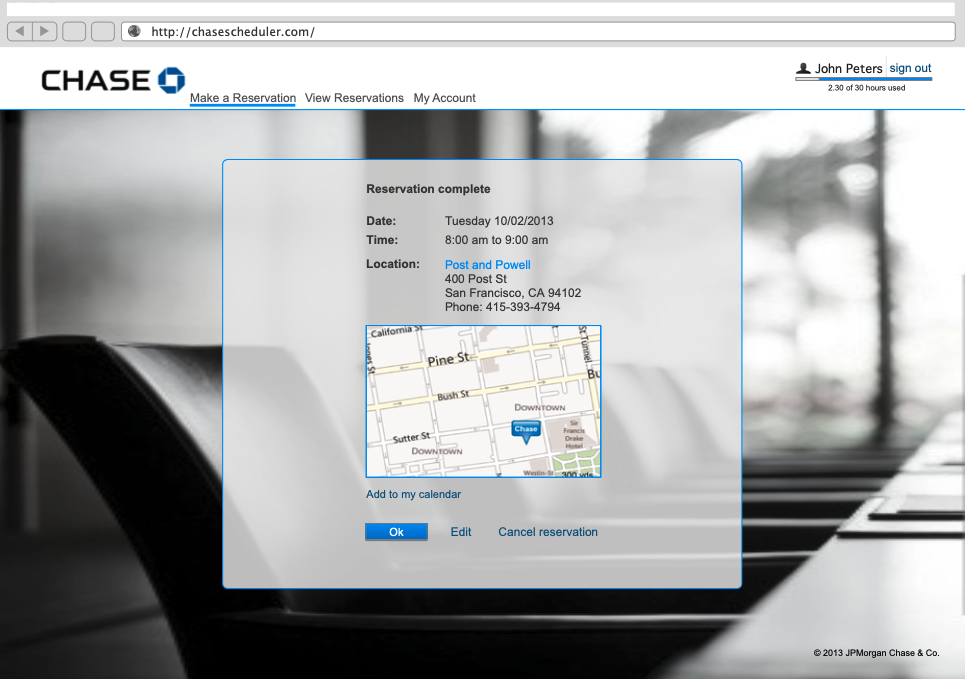The image size is (965, 679).
Task: Focus the chasescheduler.com URL field
Action: pos(540,31)
